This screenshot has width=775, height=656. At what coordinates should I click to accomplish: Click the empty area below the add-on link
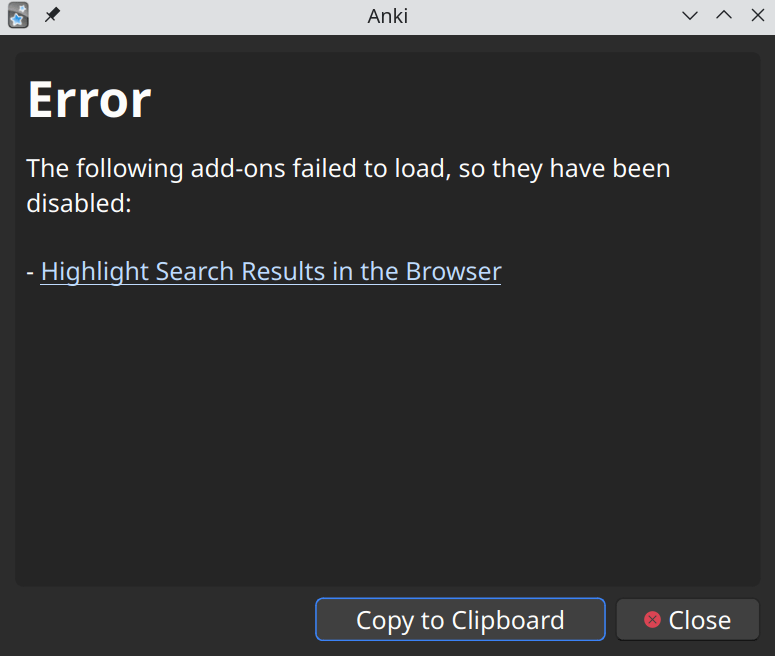387,430
